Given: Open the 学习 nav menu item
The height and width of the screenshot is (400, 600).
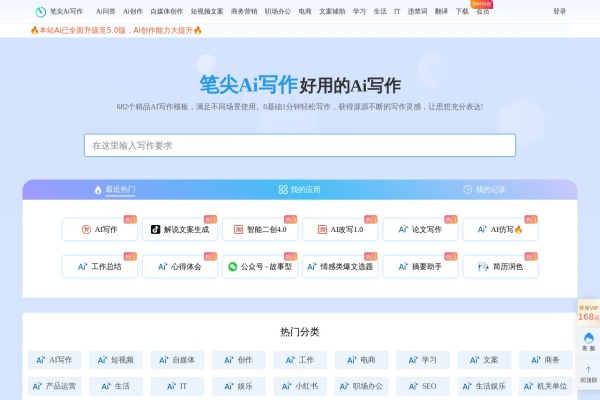Looking at the screenshot, I should click(x=359, y=11).
